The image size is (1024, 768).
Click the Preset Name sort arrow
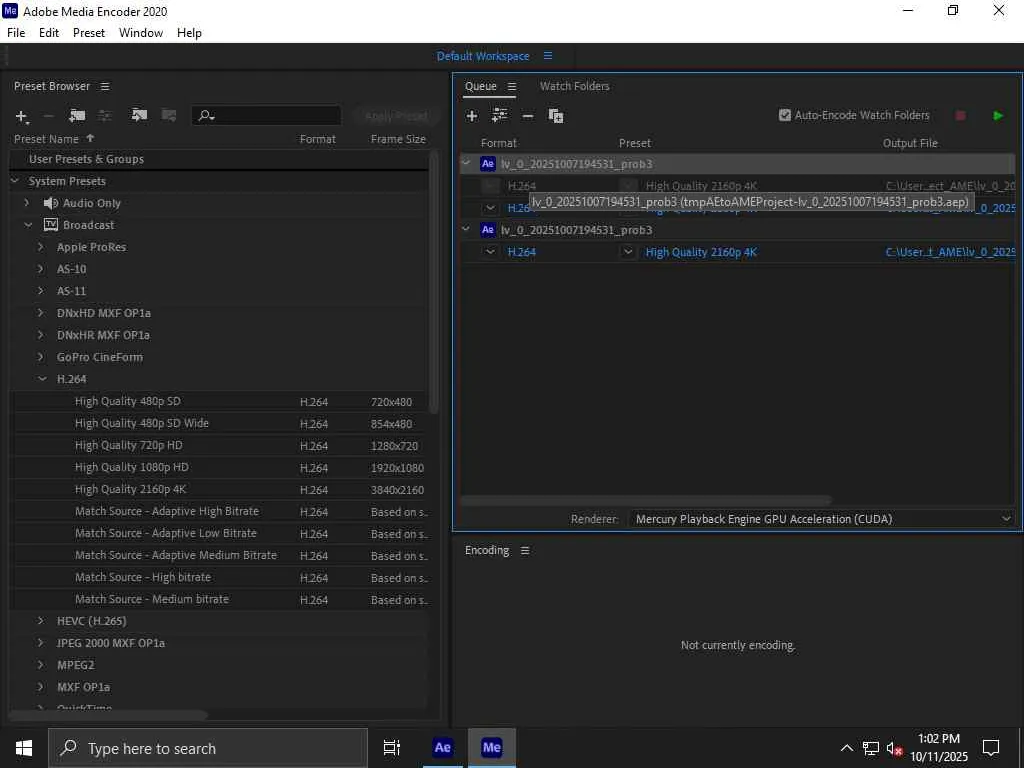click(x=90, y=138)
